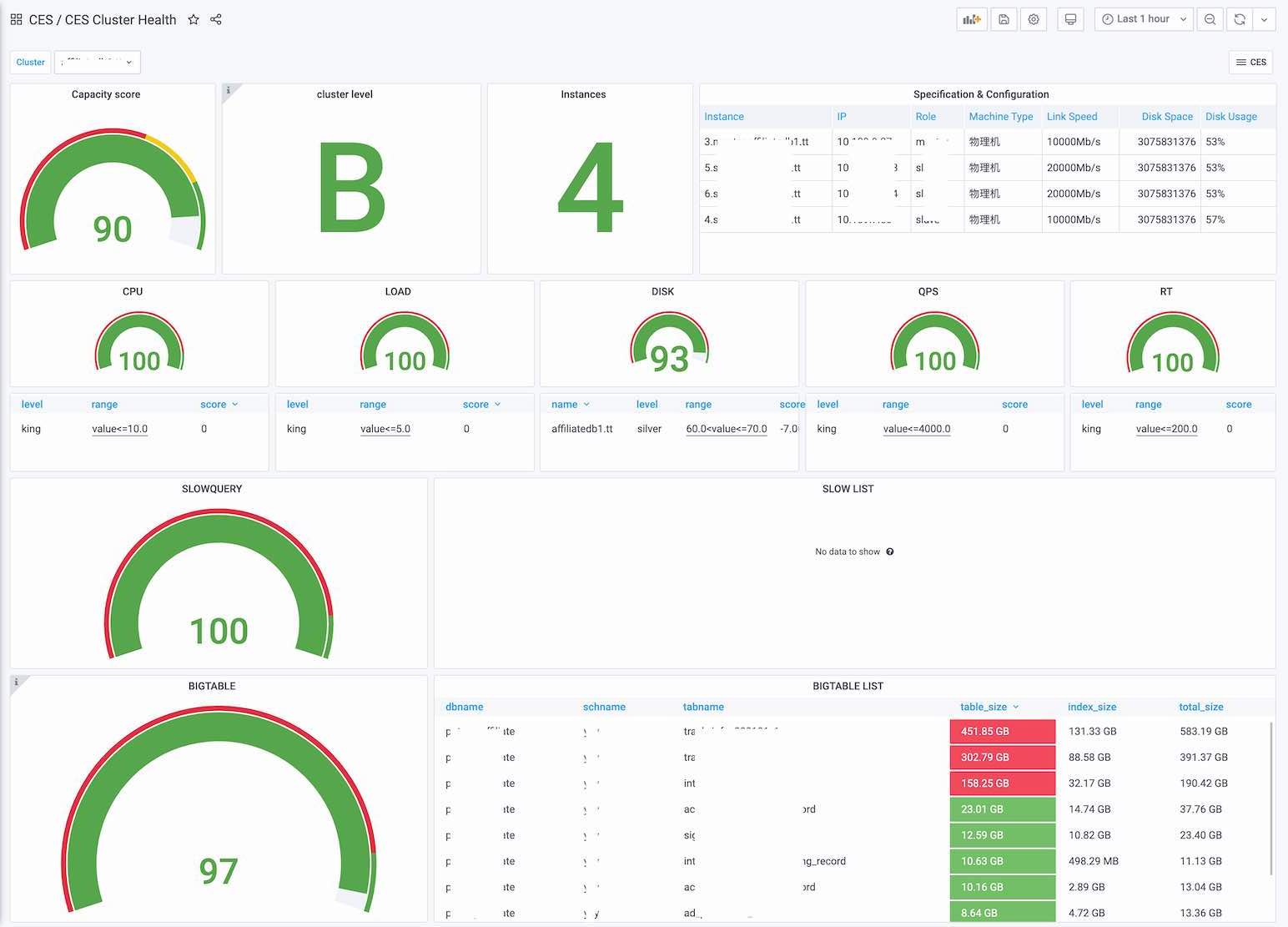Click the DISK range link 60.0<value<=70.0
The width and height of the screenshot is (1288, 927).
(x=727, y=429)
